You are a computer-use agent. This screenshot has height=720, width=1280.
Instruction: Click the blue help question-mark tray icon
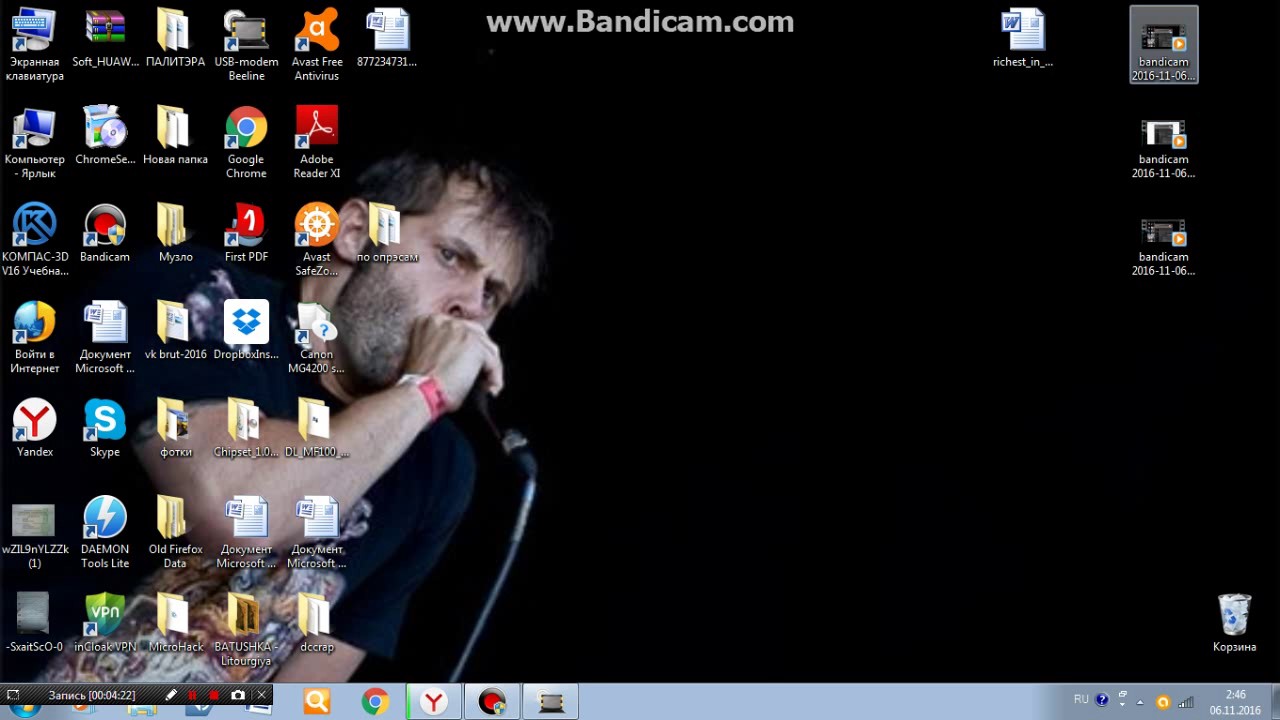point(1102,700)
